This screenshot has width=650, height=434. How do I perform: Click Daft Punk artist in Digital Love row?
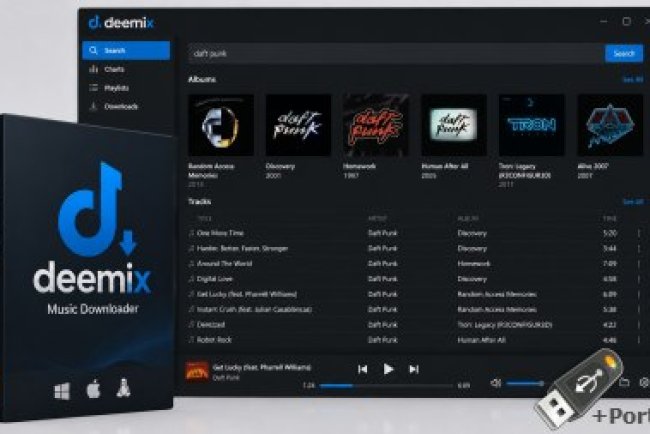382,279
